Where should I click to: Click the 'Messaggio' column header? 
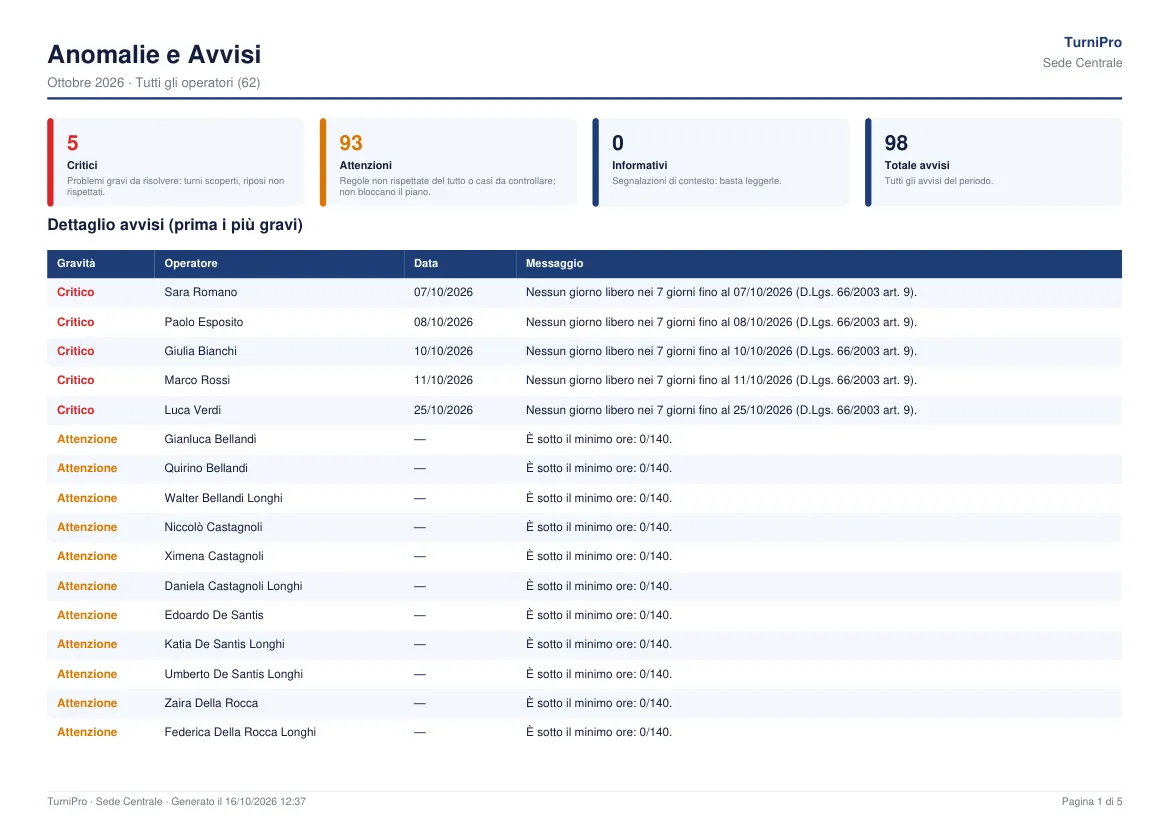pyautogui.click(x=554, y=263)
